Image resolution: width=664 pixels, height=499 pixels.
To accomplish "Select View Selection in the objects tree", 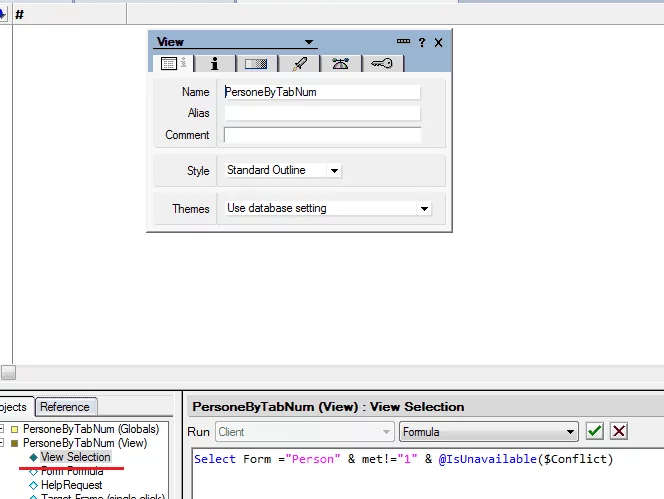I will (x=75, y=457).
